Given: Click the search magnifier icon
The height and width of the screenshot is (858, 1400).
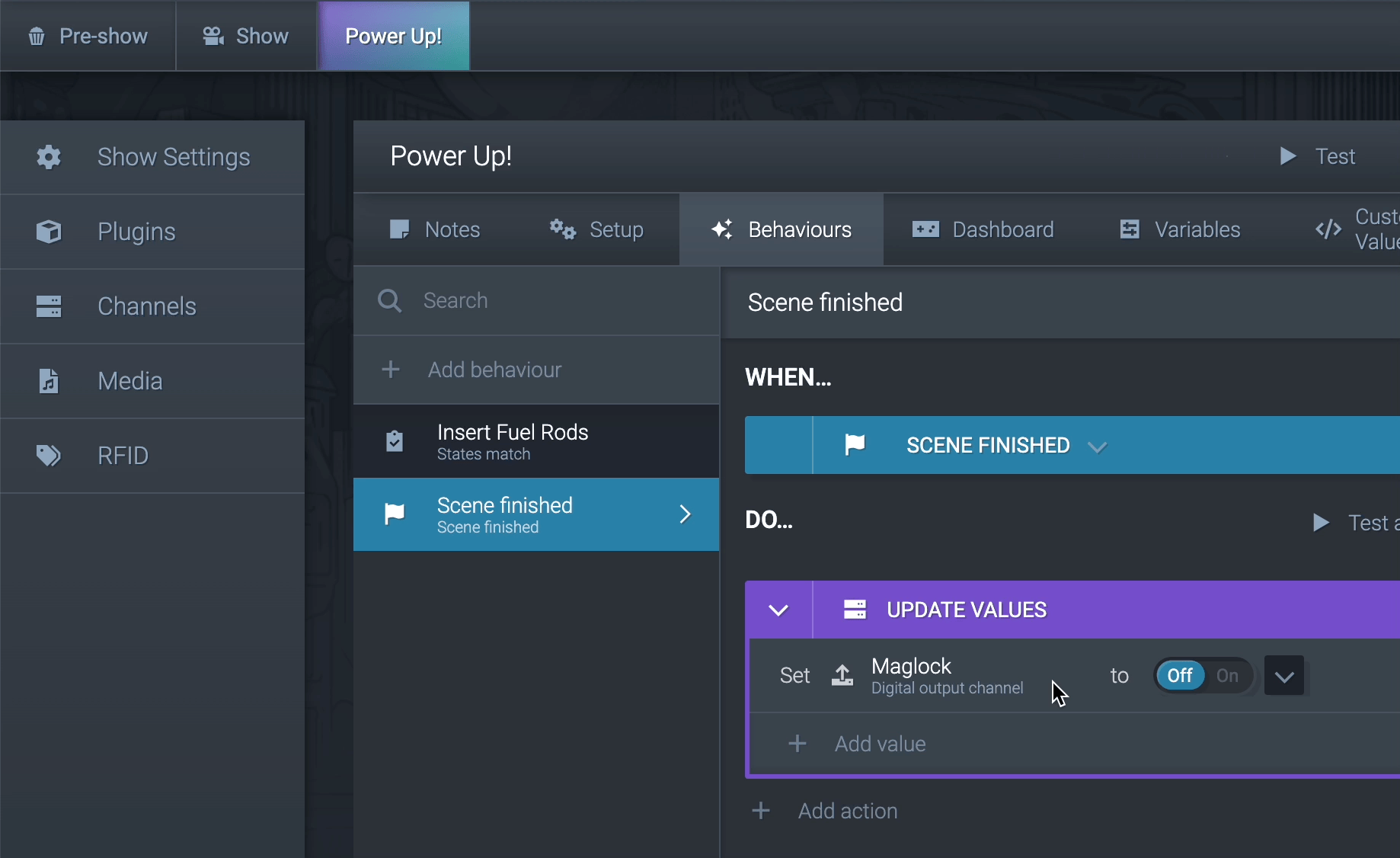Looking at the screenshot, I should coord(389,300).
